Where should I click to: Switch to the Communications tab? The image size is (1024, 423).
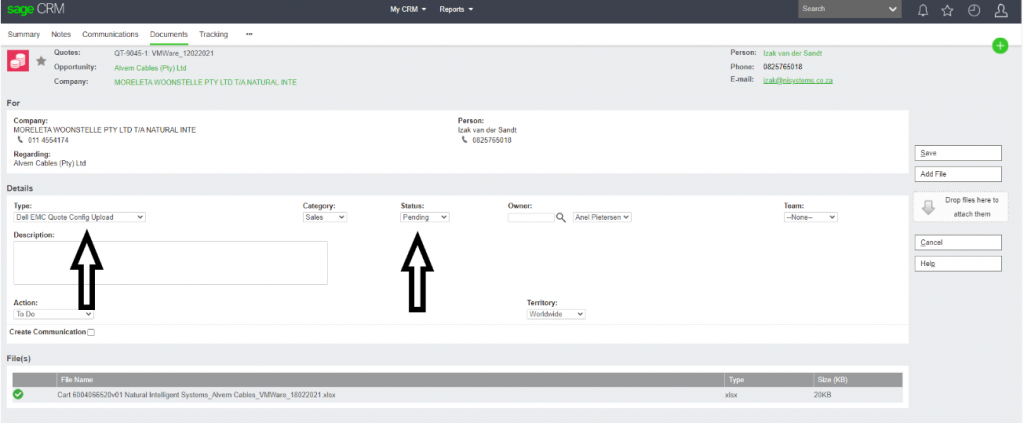(x=110, y=34)
